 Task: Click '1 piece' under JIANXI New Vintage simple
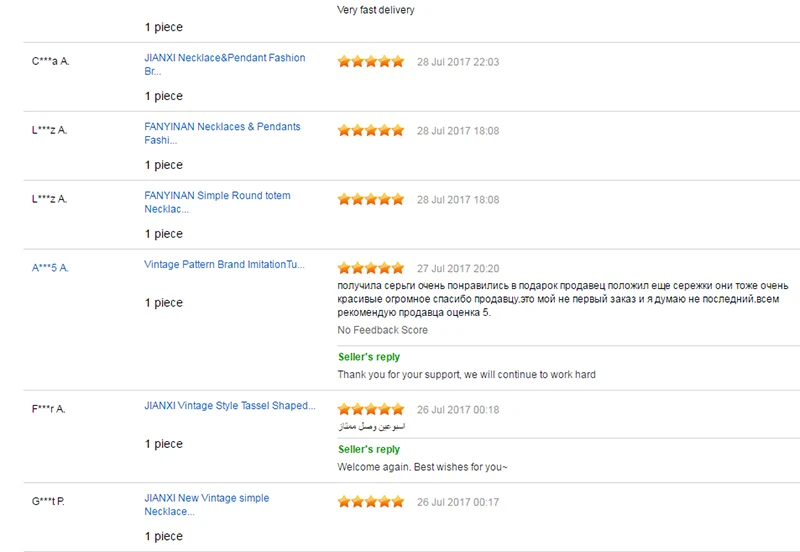coord(163,536)
